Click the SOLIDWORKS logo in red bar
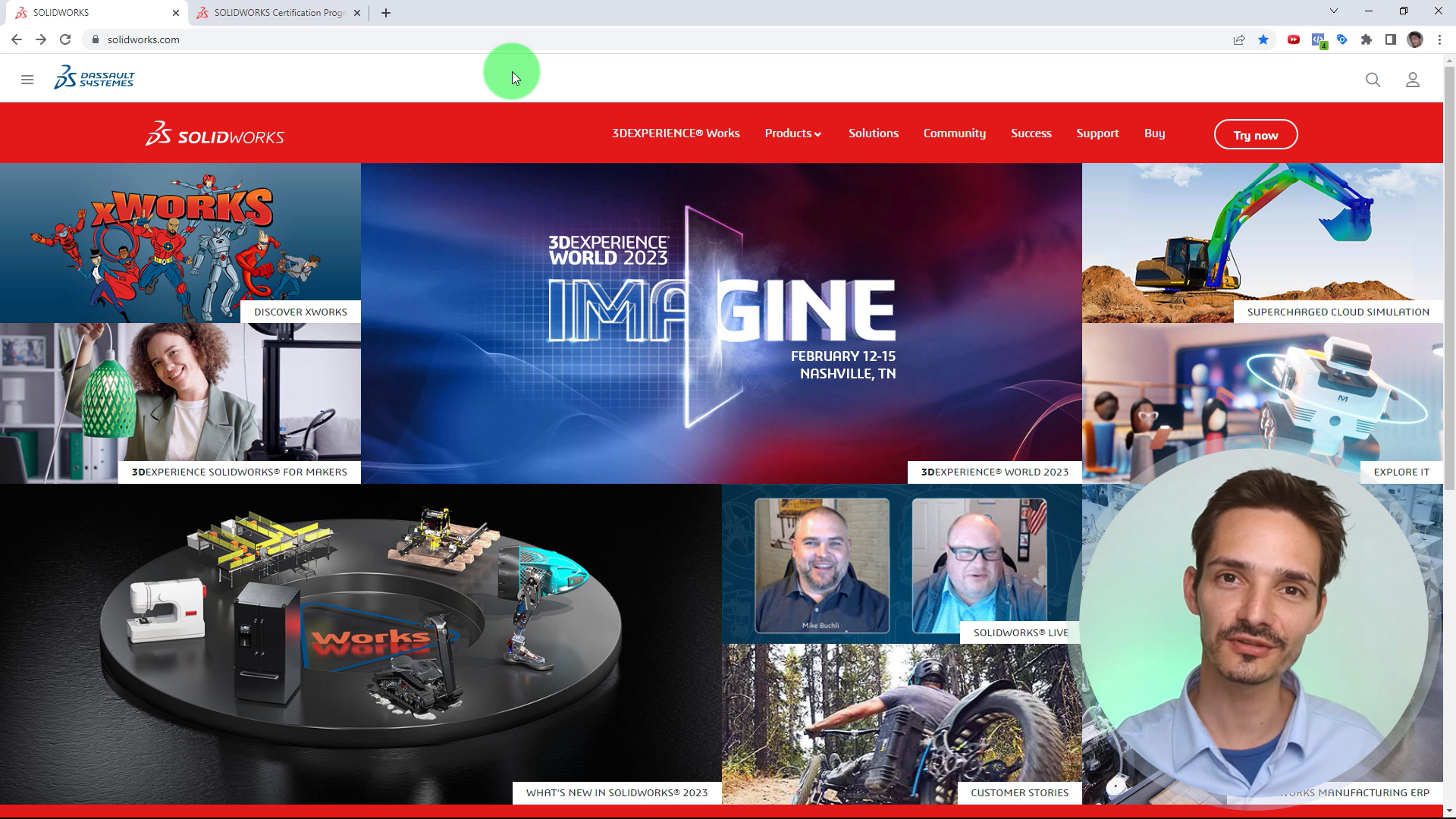Image resolution: width=1456 pixels, height=819 pixels. 215,133
